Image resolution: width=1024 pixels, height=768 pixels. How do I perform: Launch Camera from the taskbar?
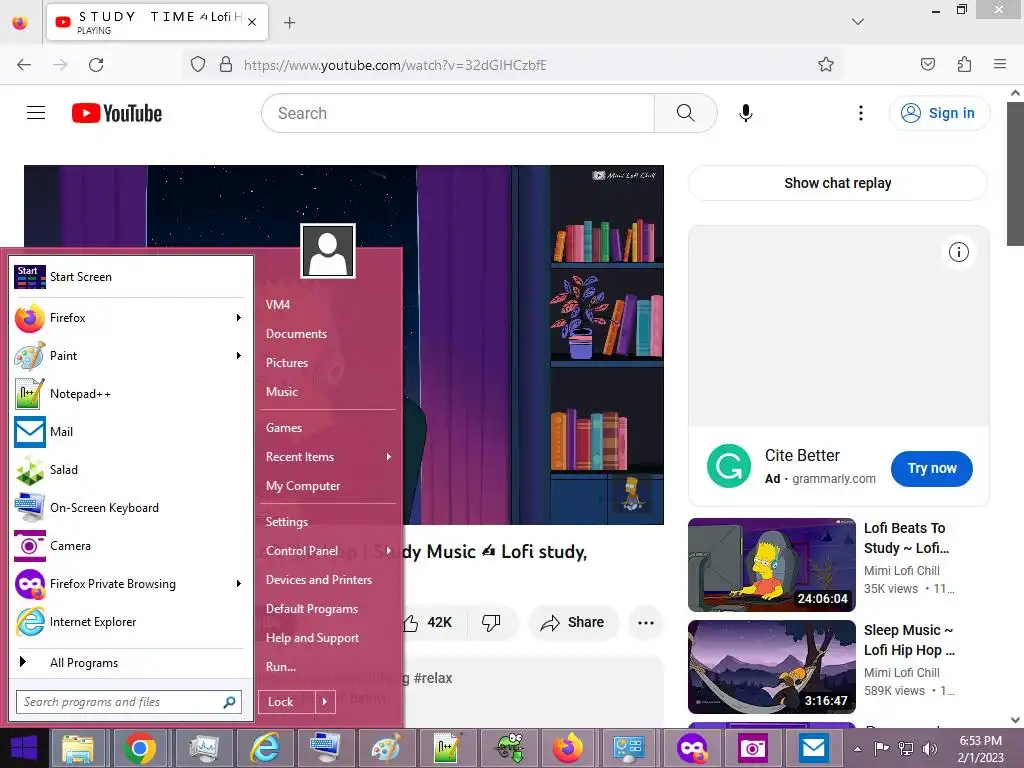tap(752, 748)
